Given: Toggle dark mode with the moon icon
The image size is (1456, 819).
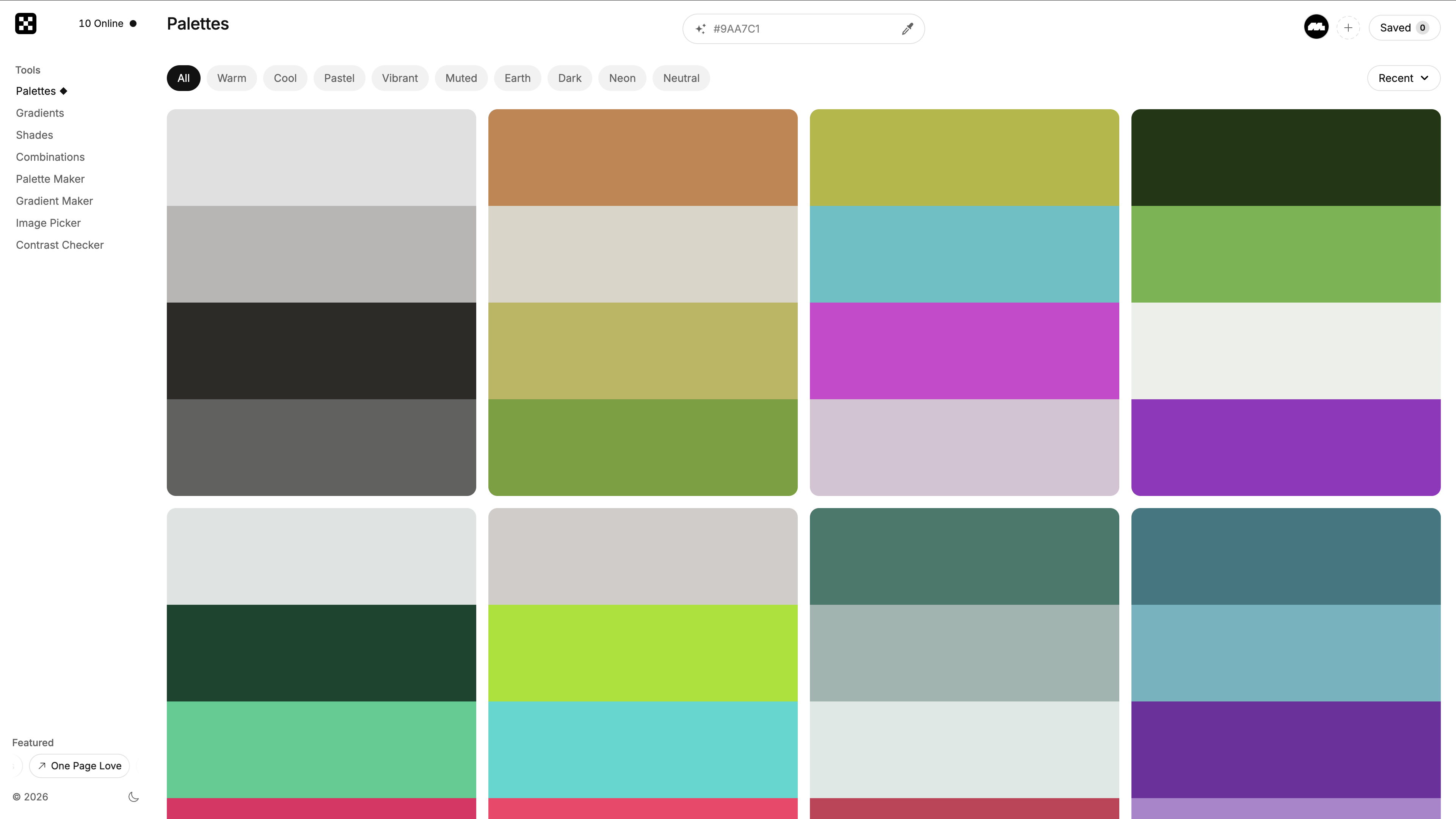Looking at the screenshot, I should coord(133,796).
